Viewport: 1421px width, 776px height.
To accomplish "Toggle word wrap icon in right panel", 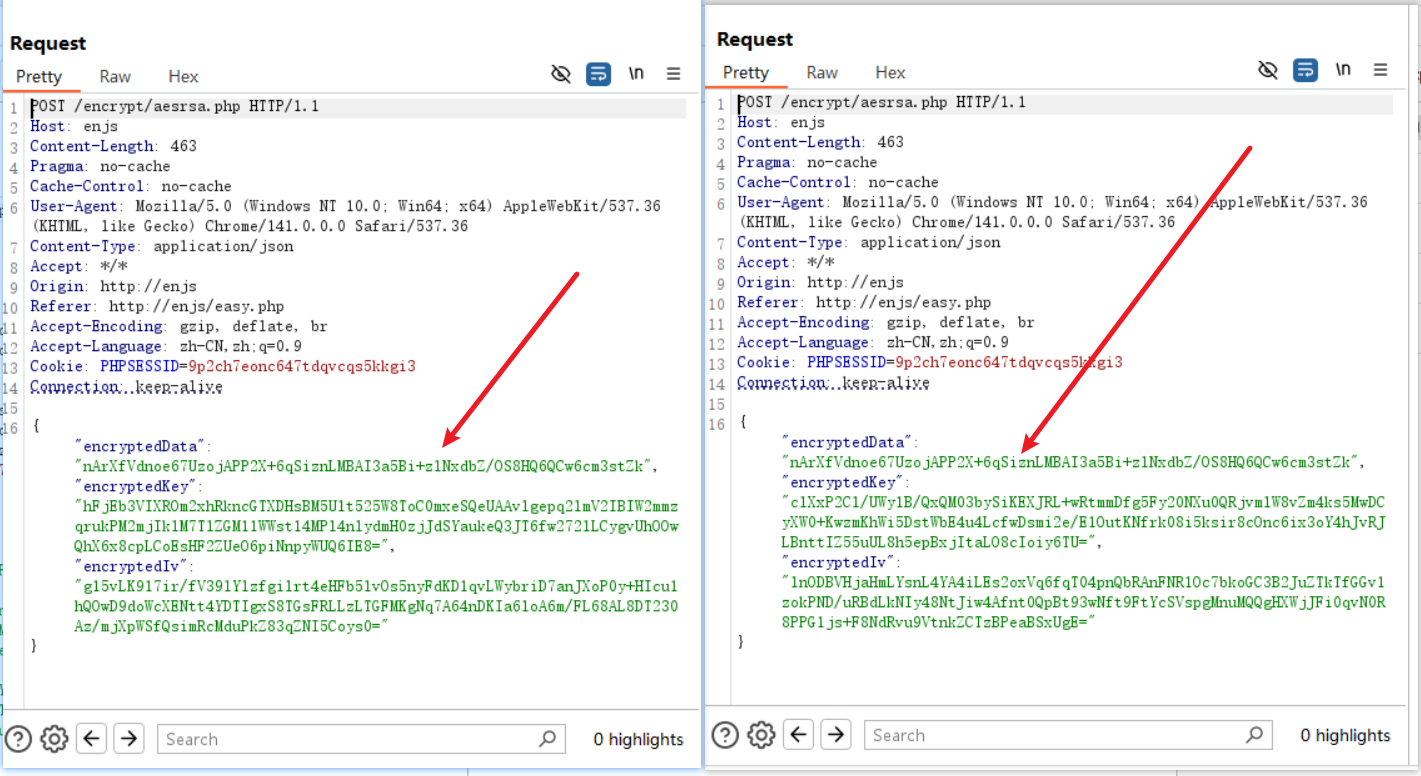I will coord(1305,70).
